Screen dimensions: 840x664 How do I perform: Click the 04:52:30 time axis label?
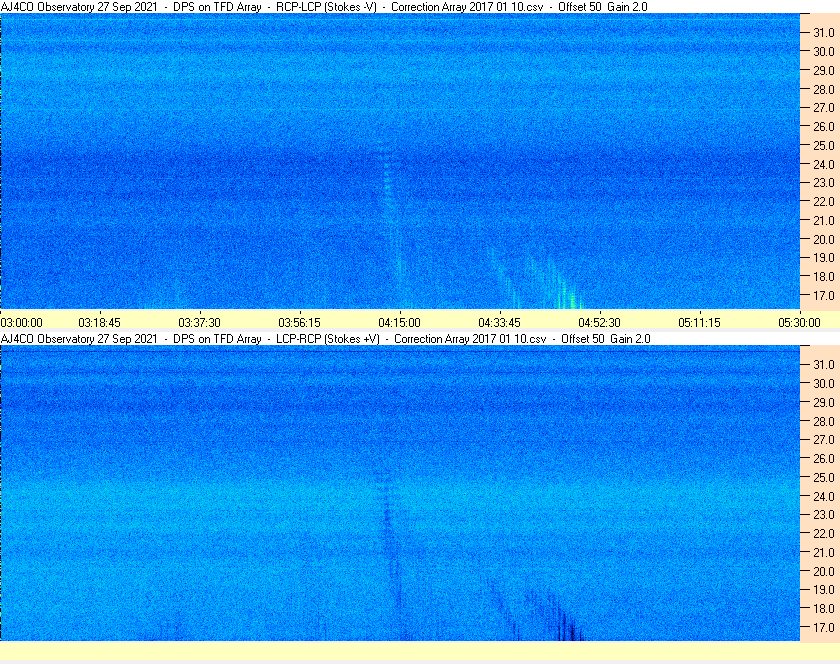599,323
